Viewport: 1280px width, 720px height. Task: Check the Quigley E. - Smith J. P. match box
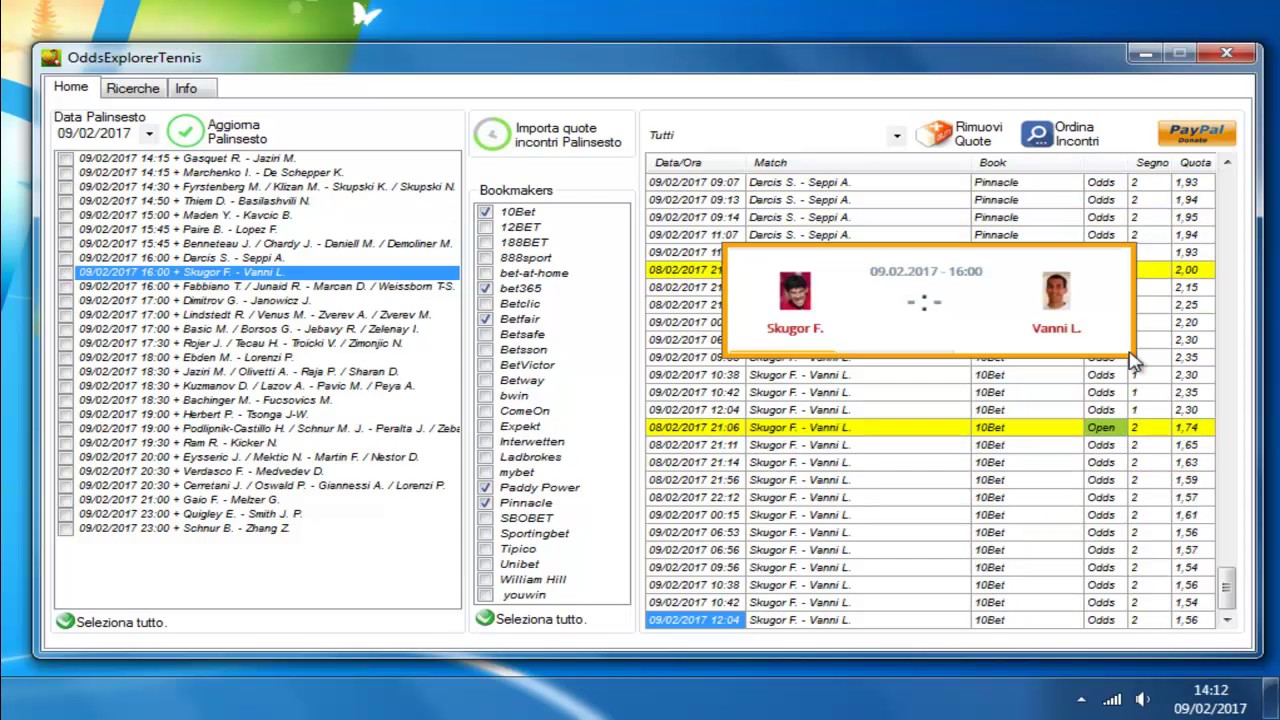[66, 514]
